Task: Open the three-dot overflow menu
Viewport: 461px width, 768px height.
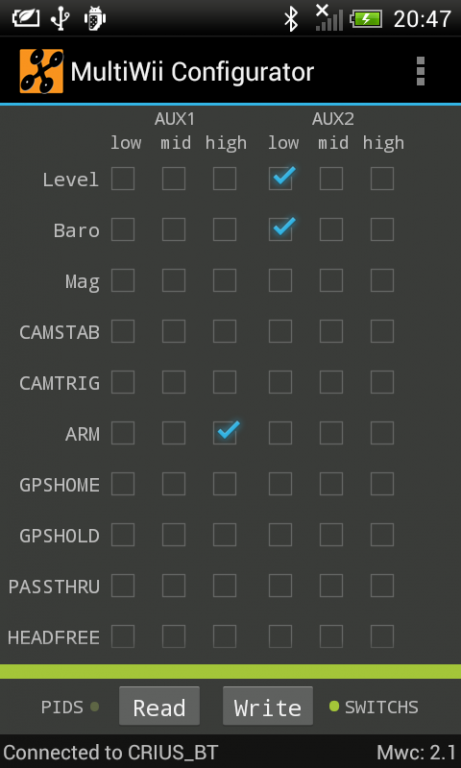Action: tap(420, 72)
